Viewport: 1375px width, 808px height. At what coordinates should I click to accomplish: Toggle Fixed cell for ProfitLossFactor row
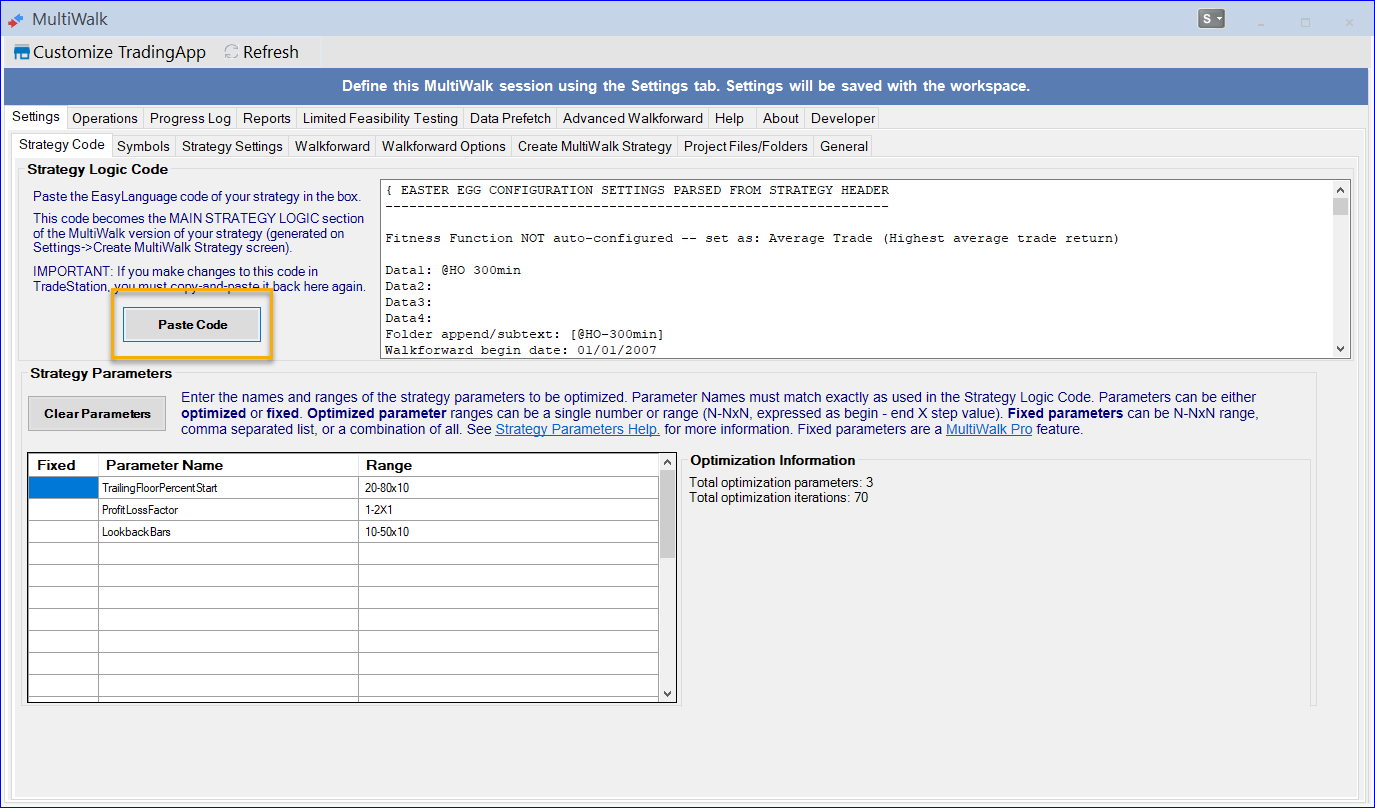(x=63, y=510)
